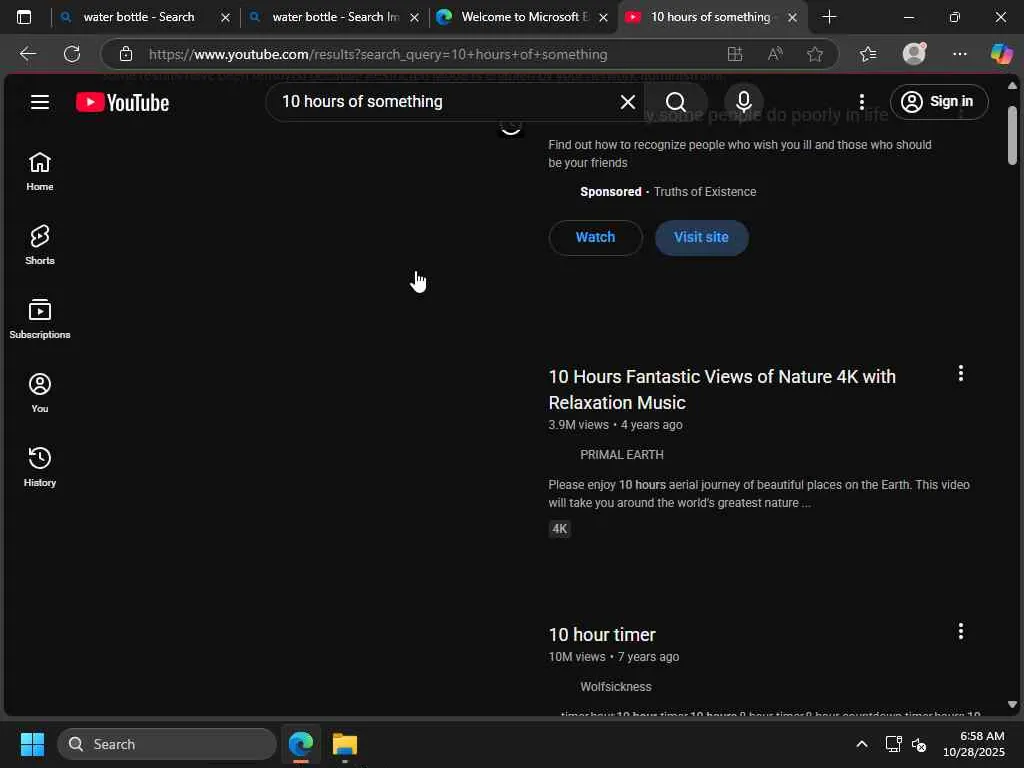
Task: Open options for Nature 4K video
Action: pyautogui.click(x=960, y=374)
